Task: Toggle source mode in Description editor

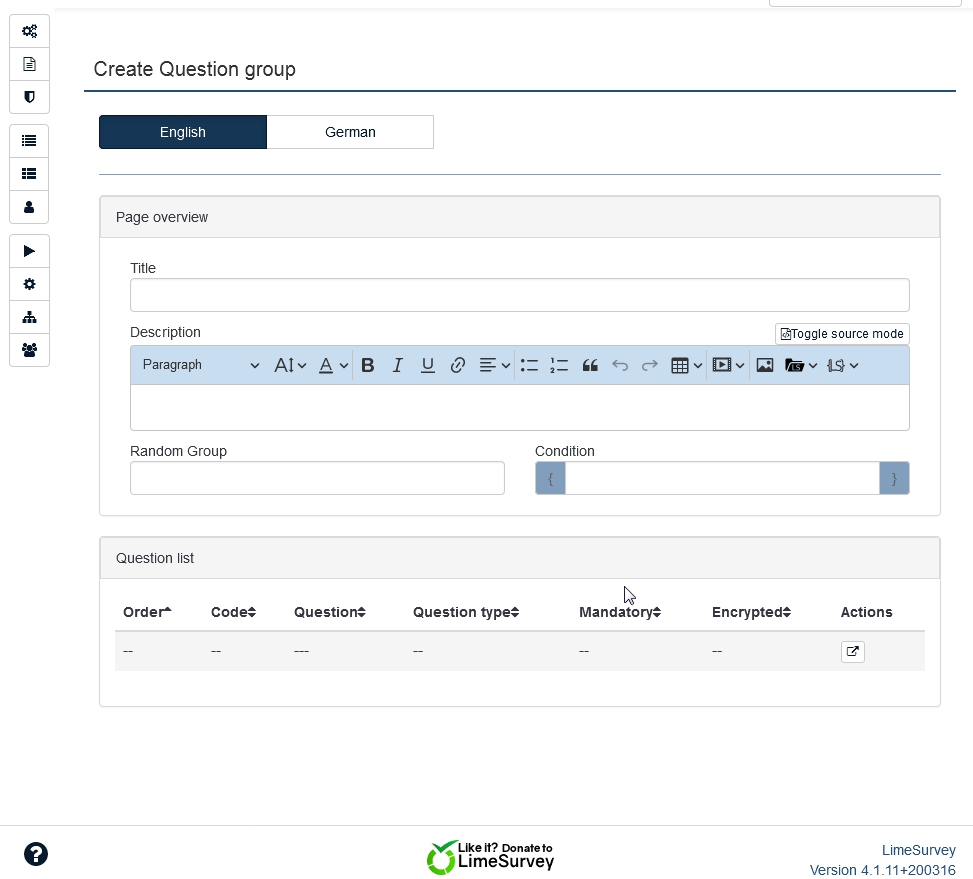Action: [842, 334]
